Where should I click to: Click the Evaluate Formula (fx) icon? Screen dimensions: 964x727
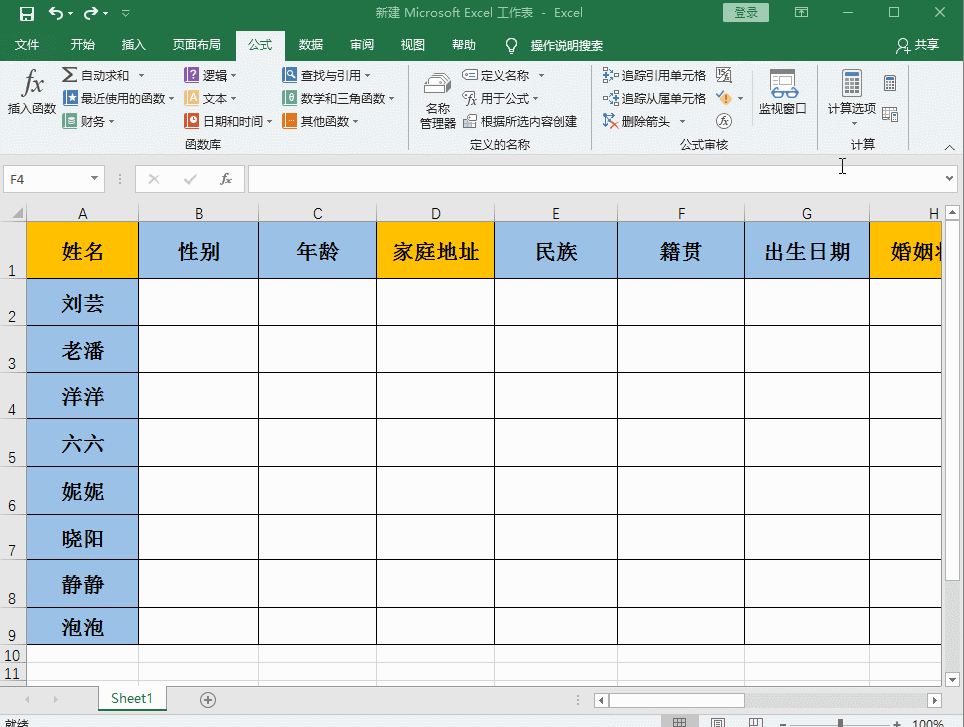tap(725, 120)
